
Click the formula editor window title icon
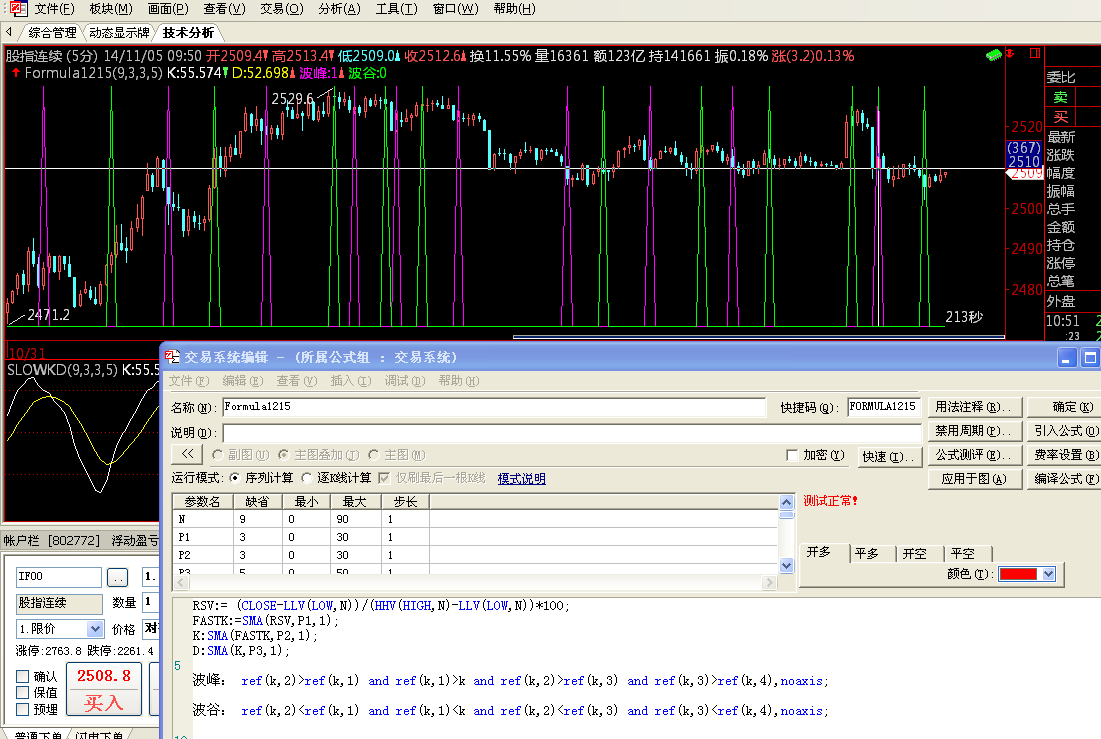tap(173, 357)
